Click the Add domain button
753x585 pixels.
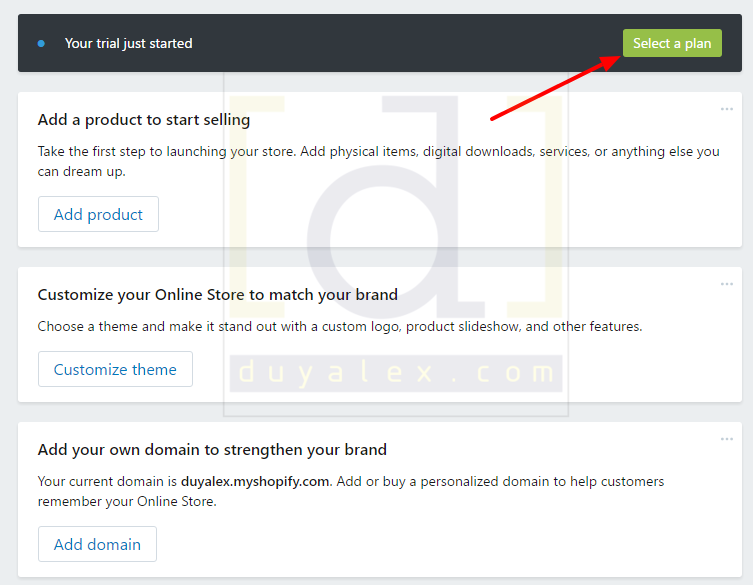click(97, 544)
